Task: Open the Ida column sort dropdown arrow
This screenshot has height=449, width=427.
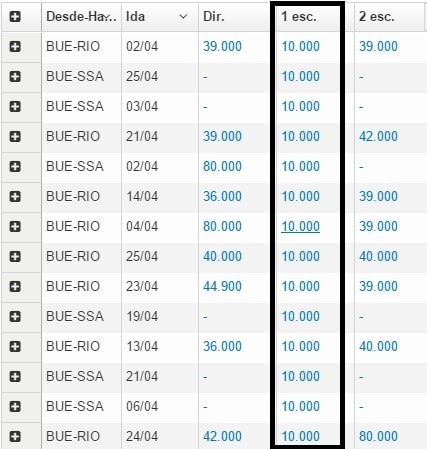Action: tap(183, 16)
